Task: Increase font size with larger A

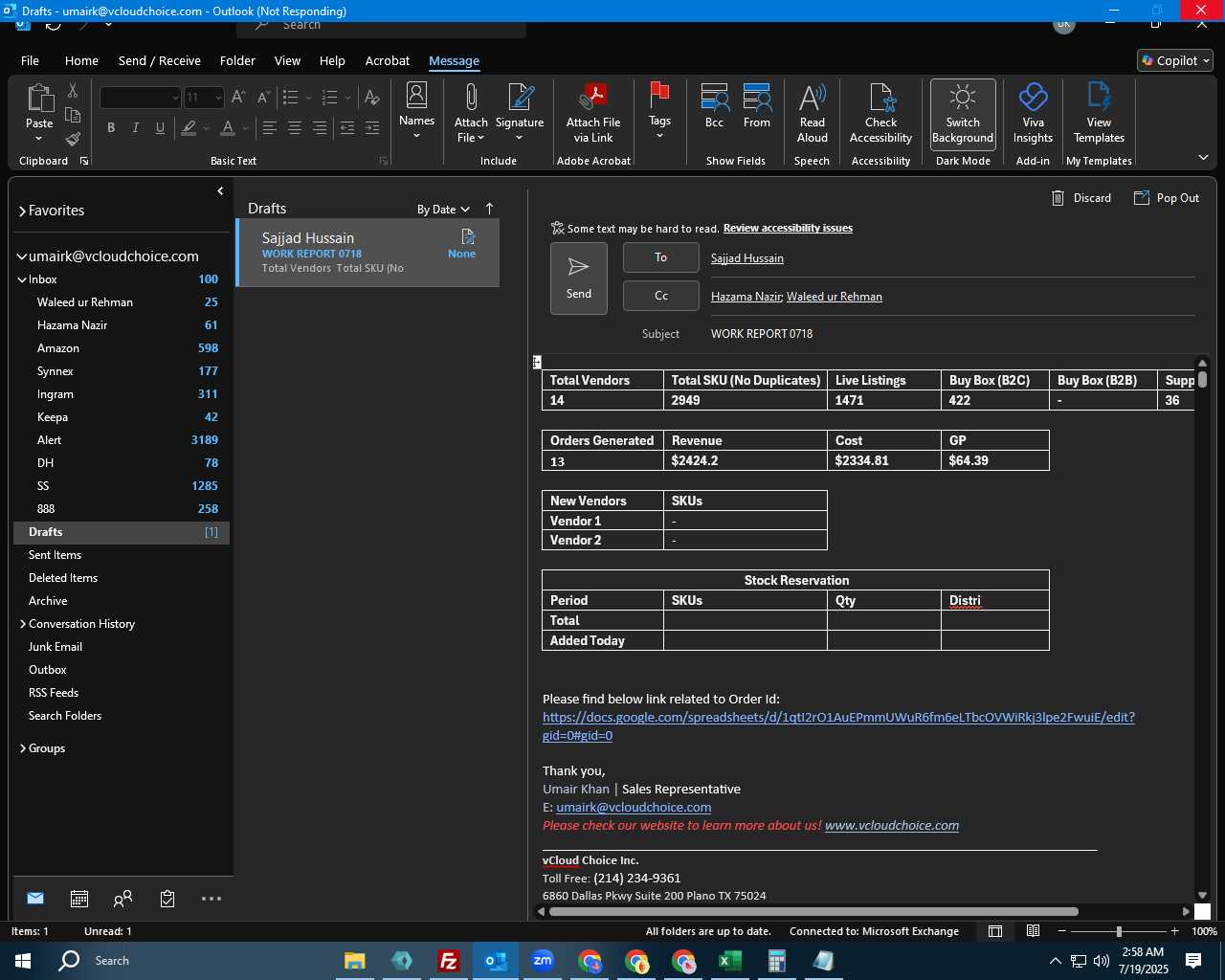Action: (x=239, y=98)
